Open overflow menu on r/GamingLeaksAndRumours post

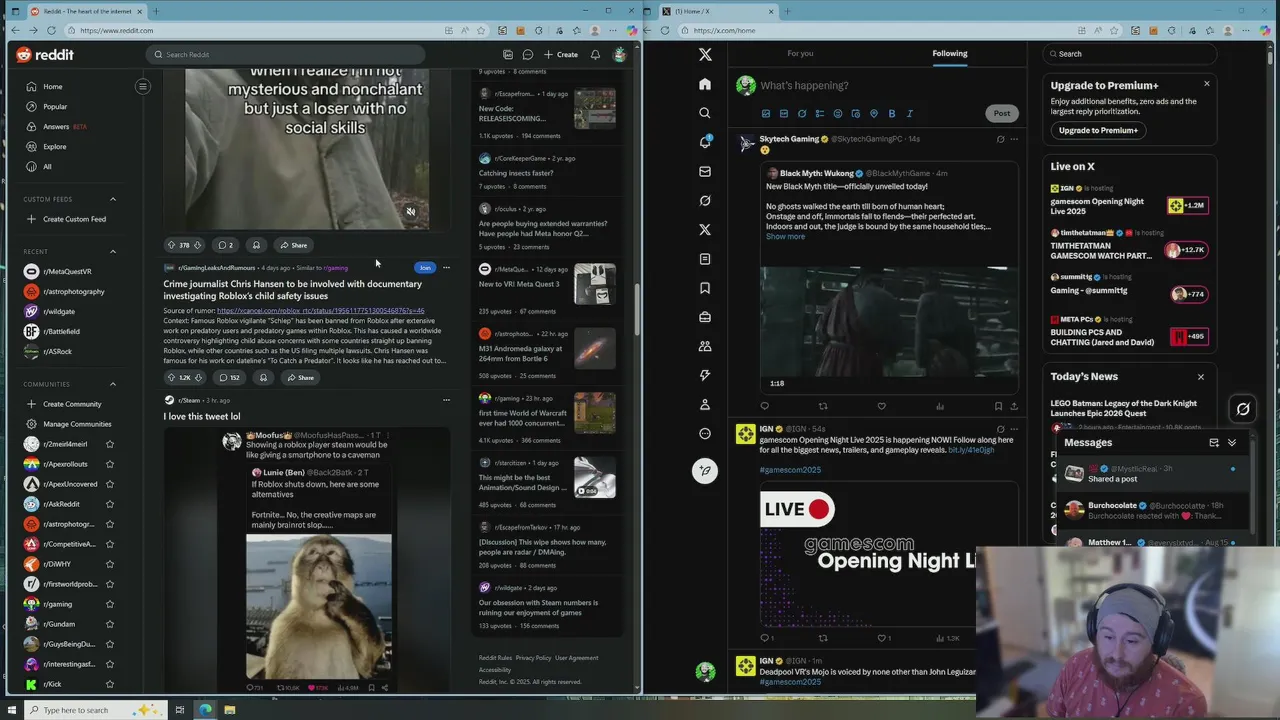coord(446,268)
